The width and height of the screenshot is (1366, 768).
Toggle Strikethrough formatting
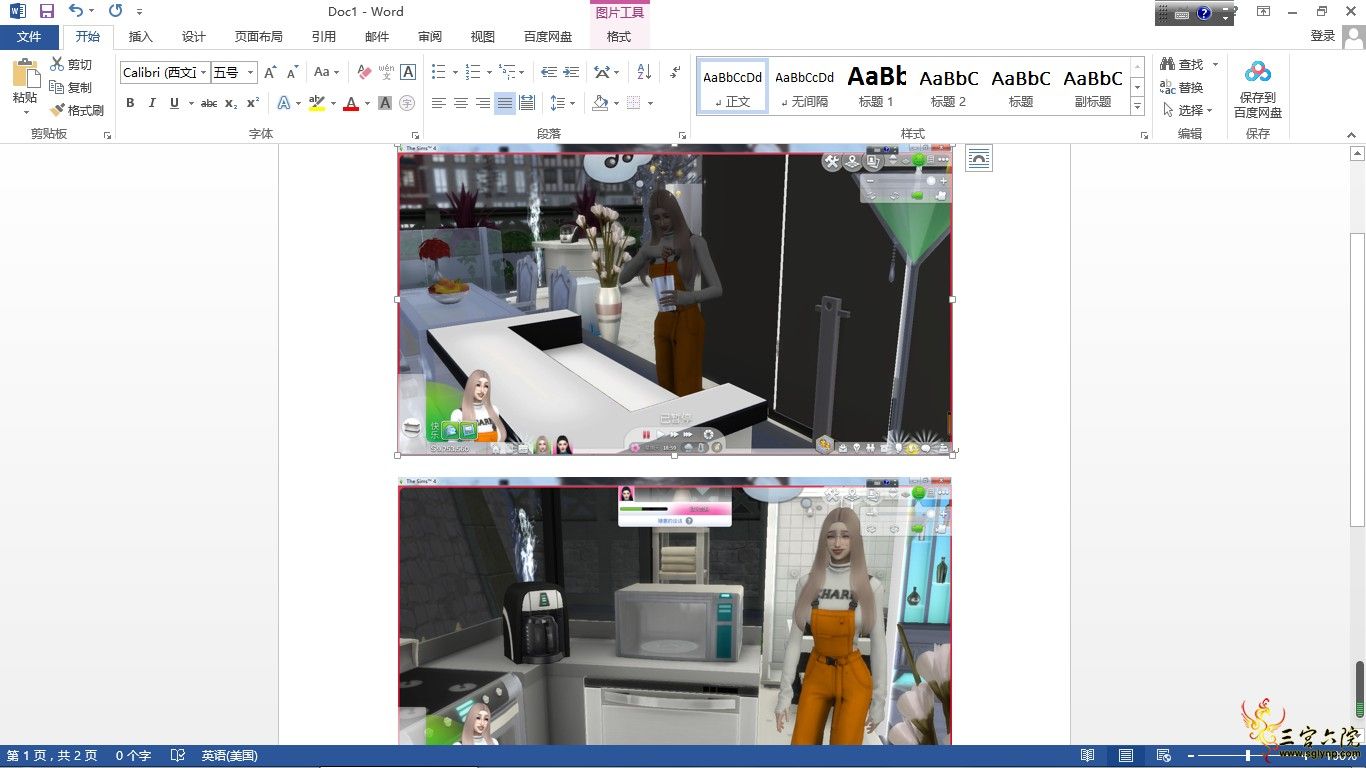click(209, 103)
